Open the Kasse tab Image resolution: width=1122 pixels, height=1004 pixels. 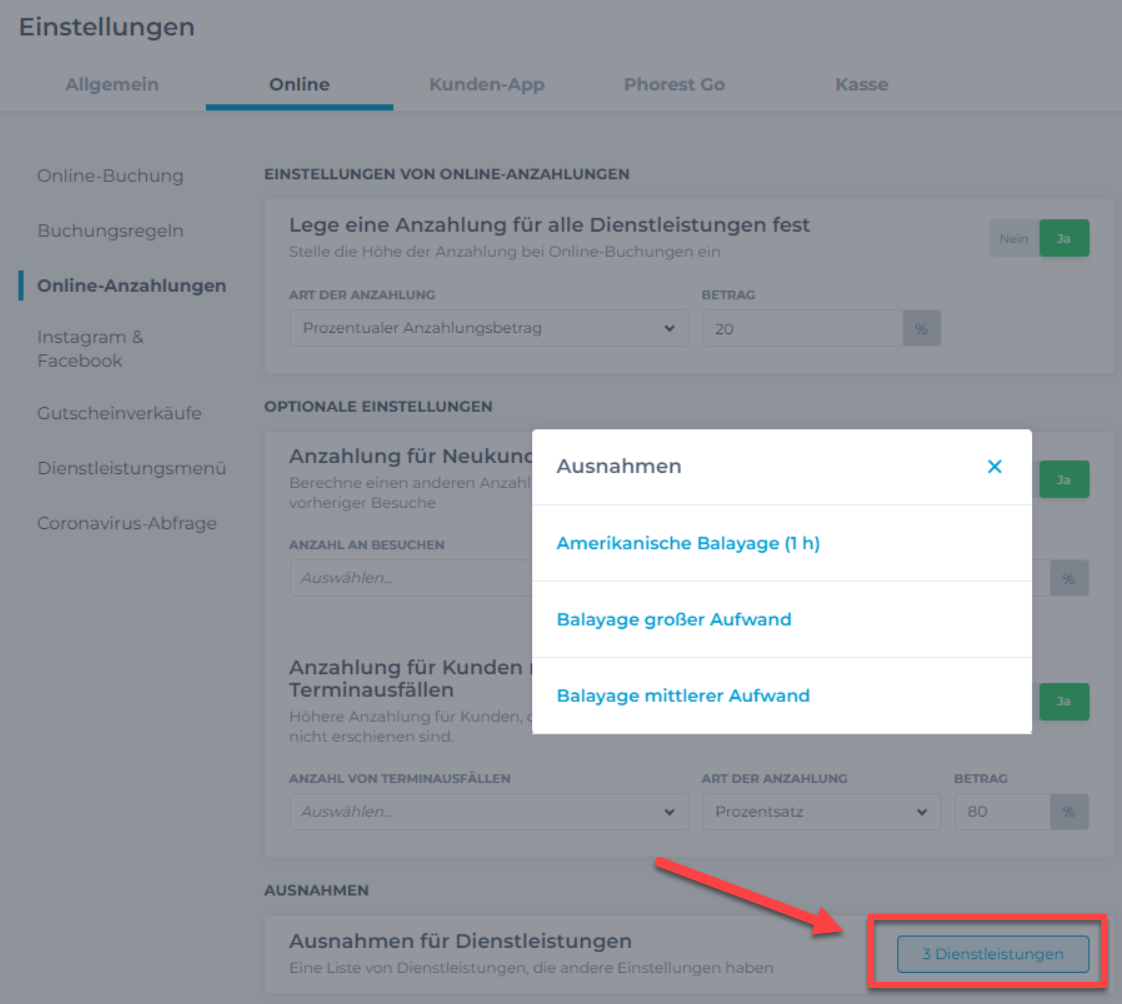coord(861,84)
